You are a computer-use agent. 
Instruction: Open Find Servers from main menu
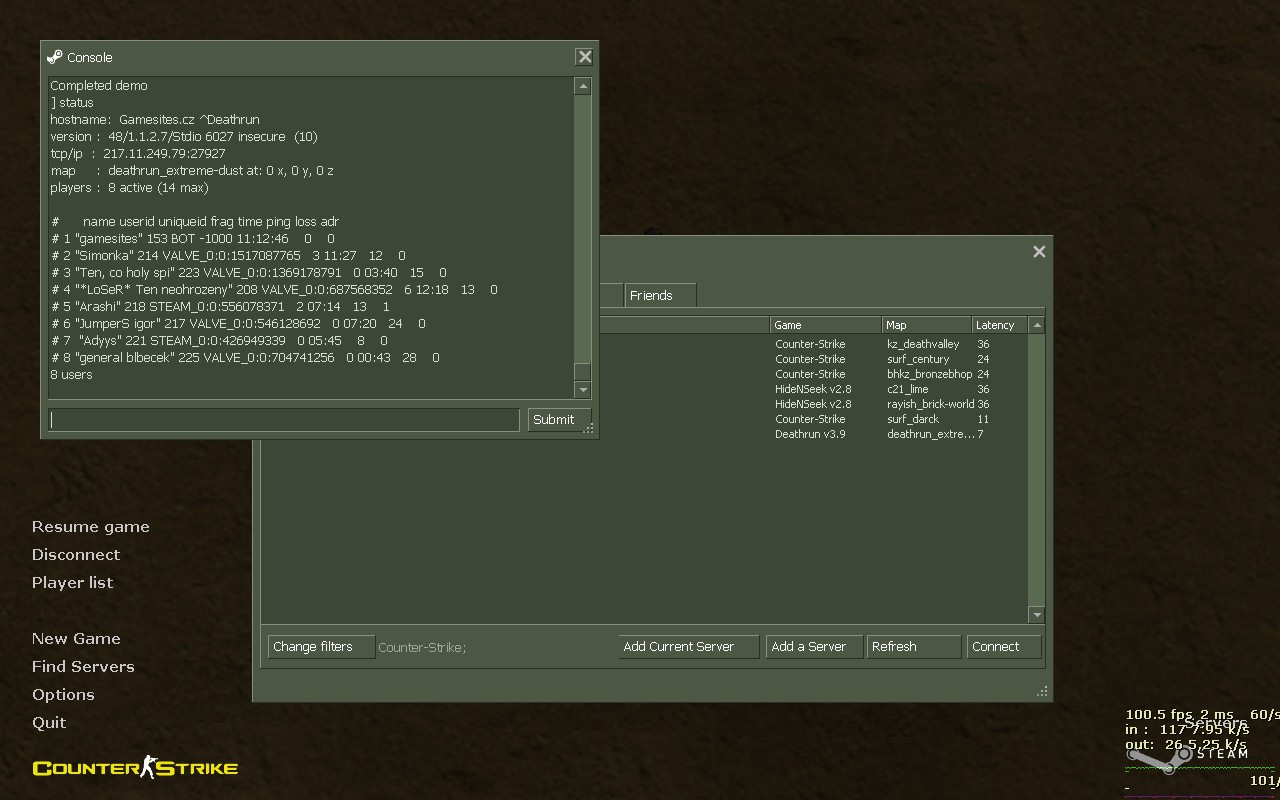click(83, 667)
